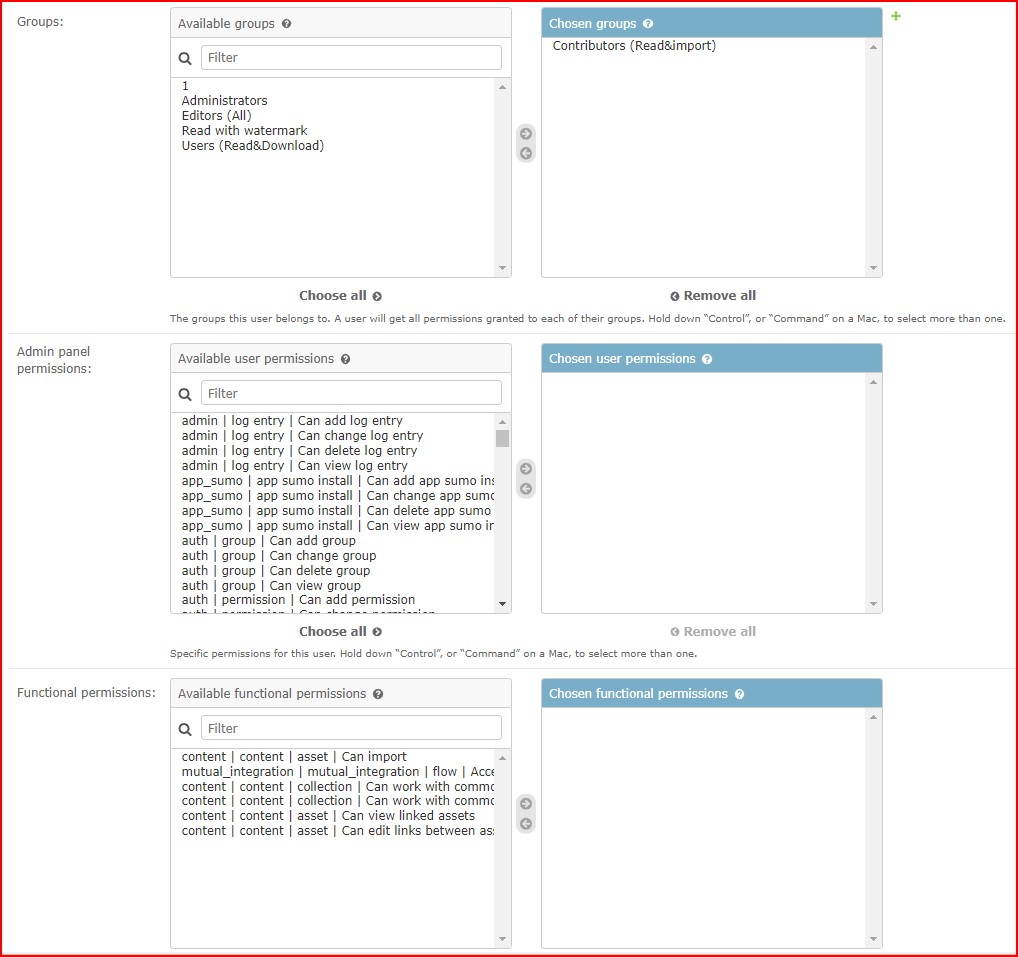This screenshot has width=1018, height=957.
Task: Click left arrow to remove user permission
Action: pyautogui.click(x=526, y=489)
